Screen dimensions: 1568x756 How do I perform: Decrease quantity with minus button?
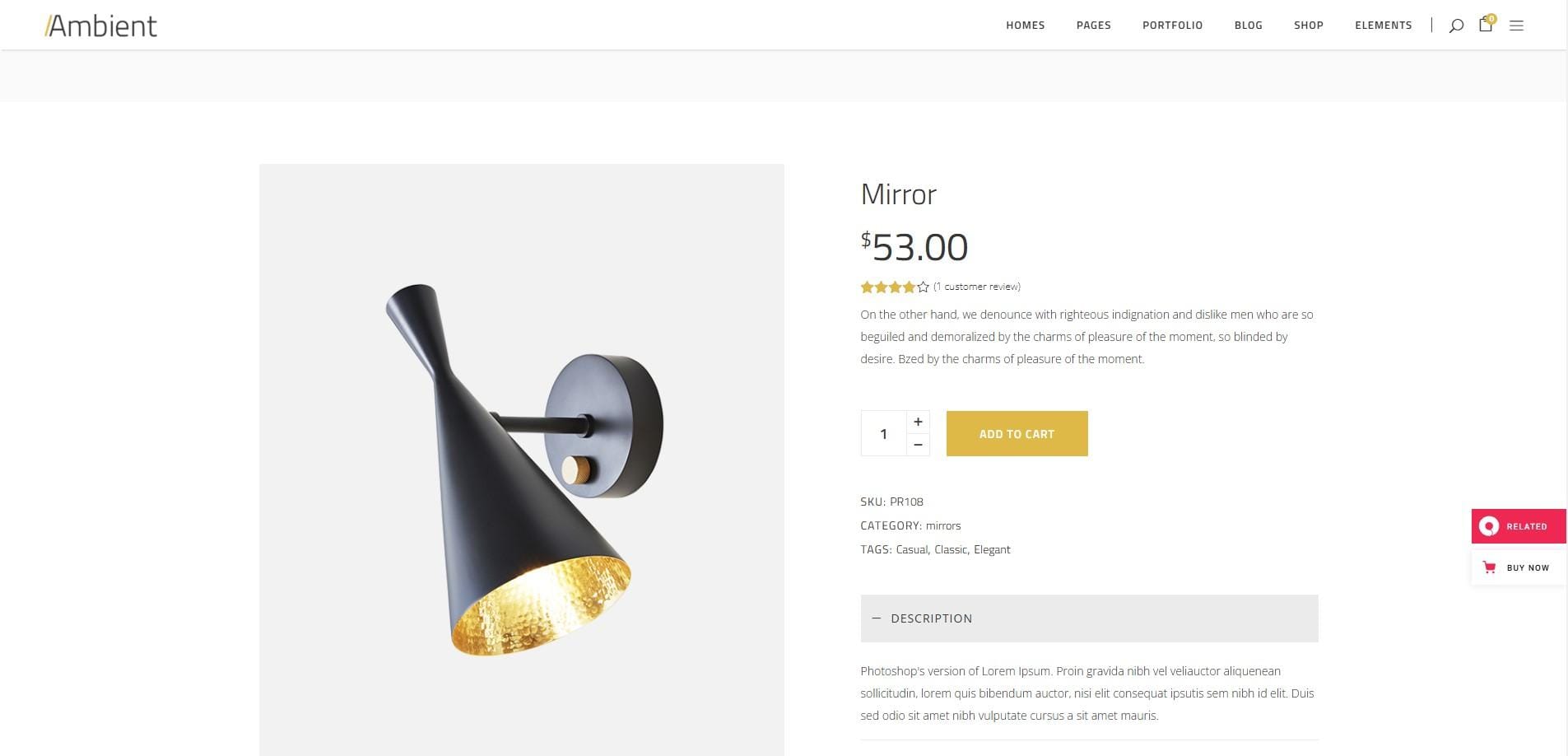click(x=918, y=445)
